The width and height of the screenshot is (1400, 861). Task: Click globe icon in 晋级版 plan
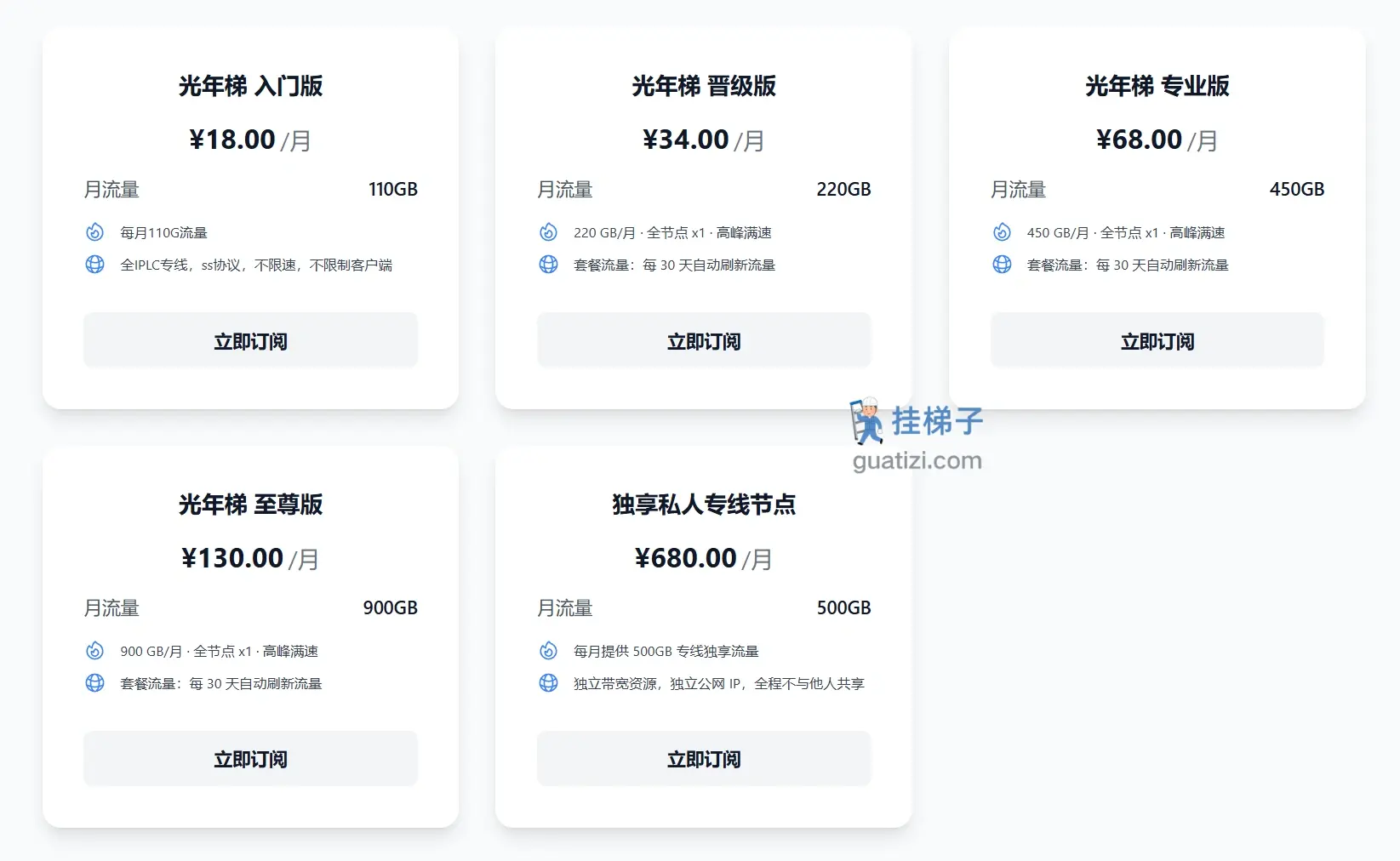pyautogui.click(x=548, y=265)
